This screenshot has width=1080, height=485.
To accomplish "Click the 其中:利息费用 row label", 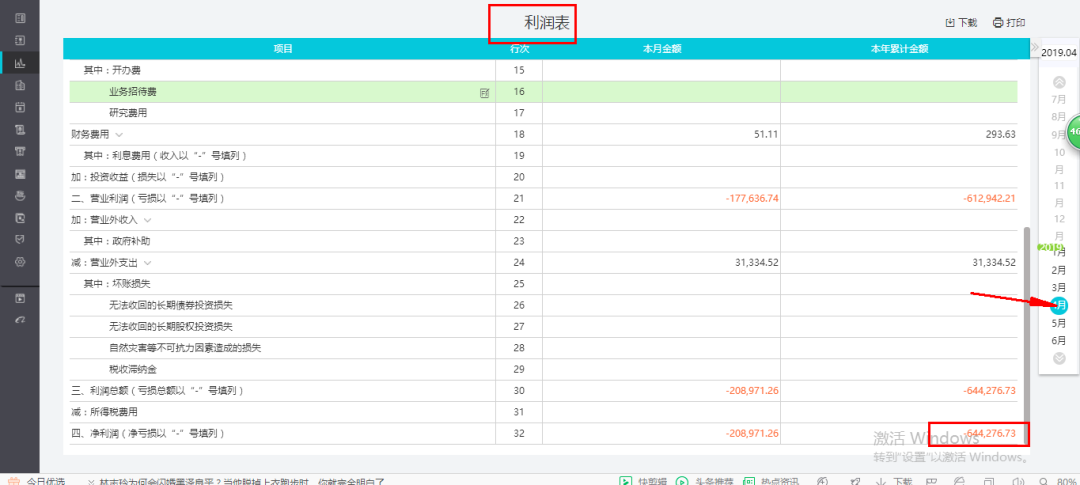I will coord(165,156).
